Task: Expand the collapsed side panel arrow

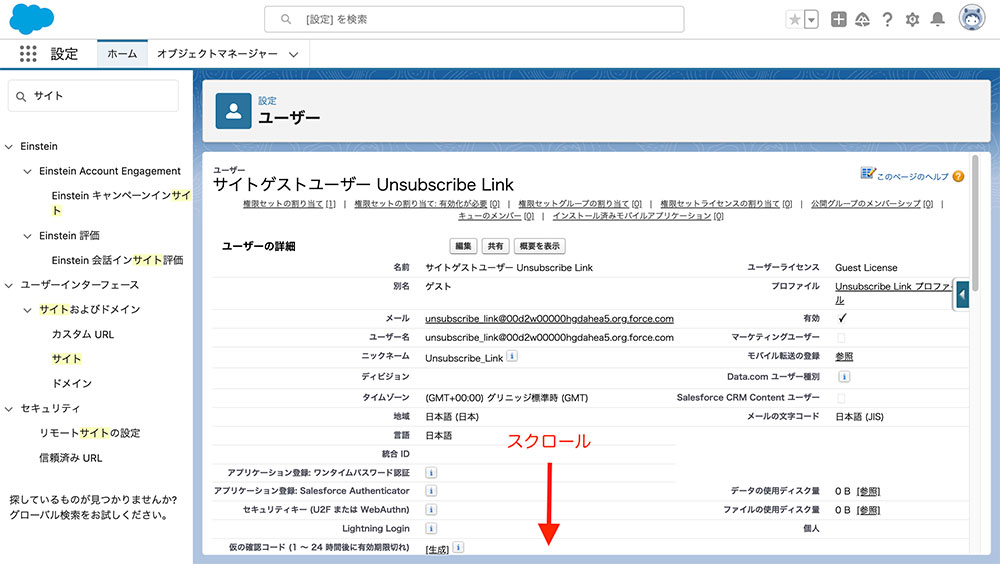Action: click(962, 295)
